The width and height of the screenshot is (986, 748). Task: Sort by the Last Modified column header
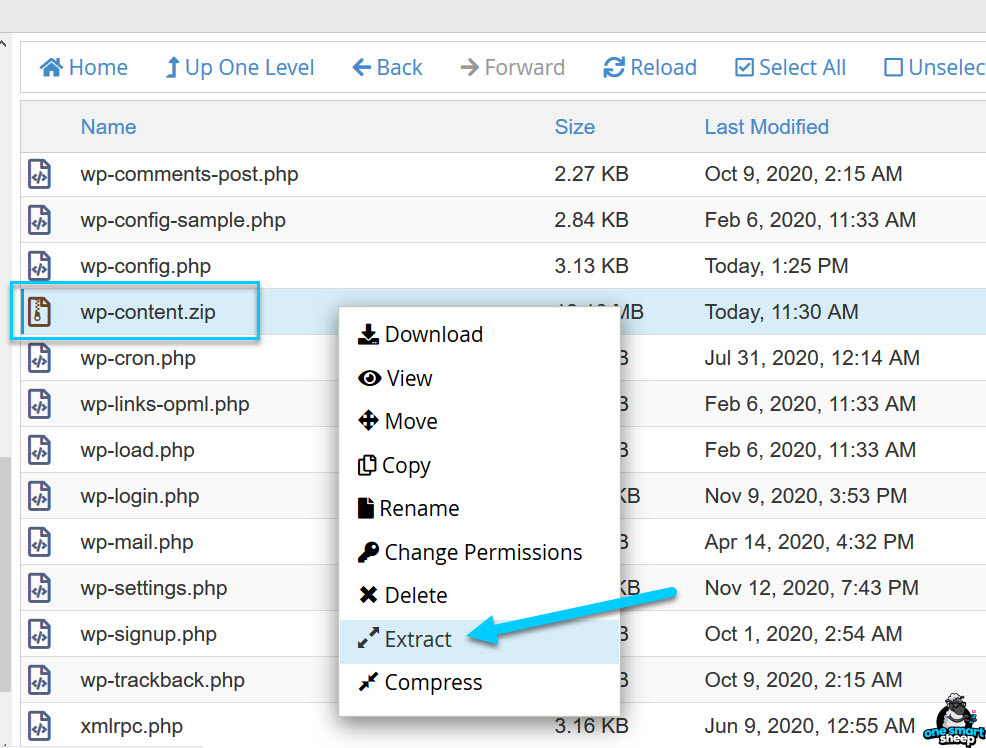tap(767, 127)
